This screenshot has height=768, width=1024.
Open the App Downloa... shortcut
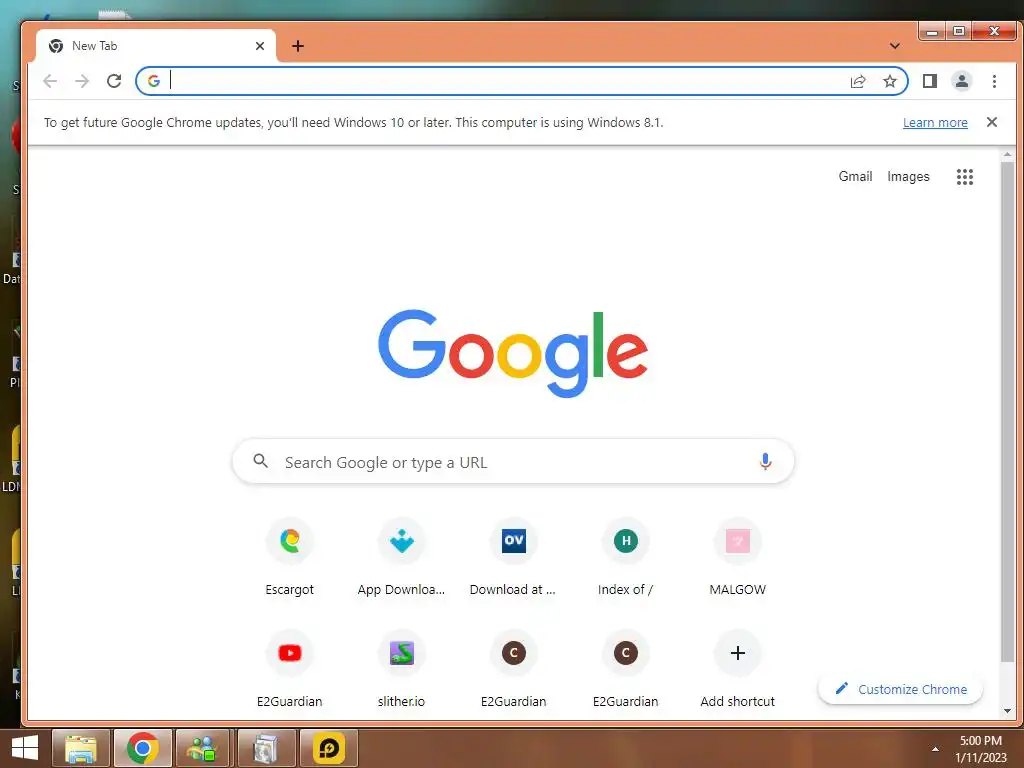[401, 556]
